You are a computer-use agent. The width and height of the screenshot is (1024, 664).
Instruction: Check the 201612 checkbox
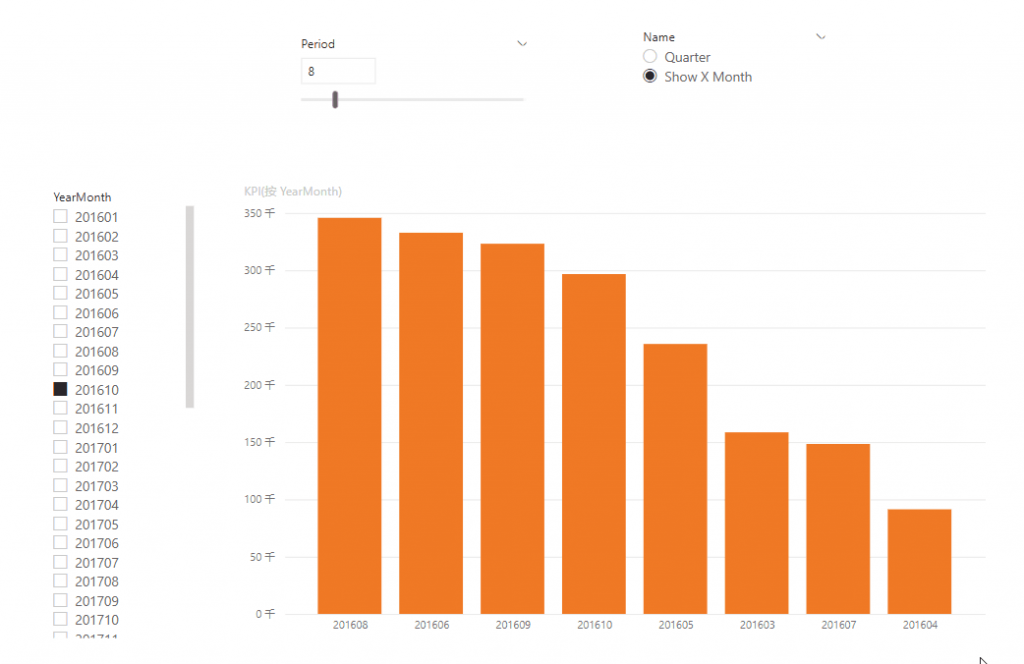[60, 428]
